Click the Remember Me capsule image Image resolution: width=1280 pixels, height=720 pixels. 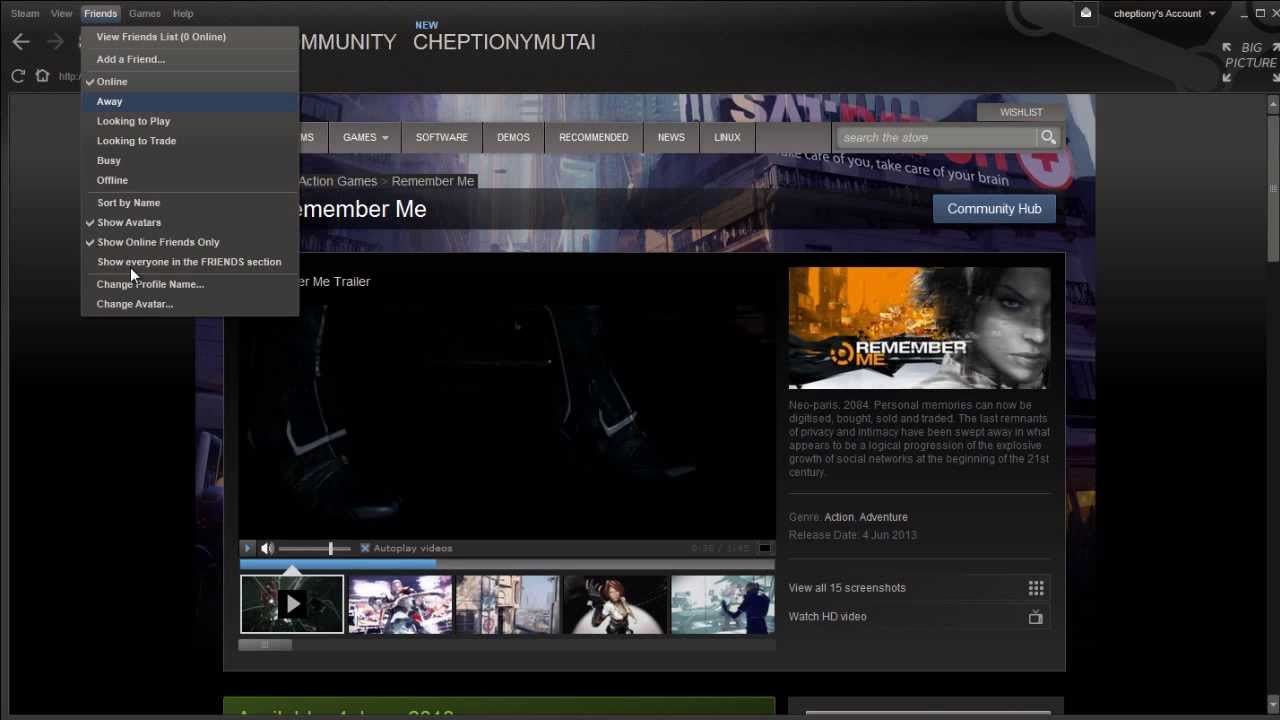[x=919, y=328]
